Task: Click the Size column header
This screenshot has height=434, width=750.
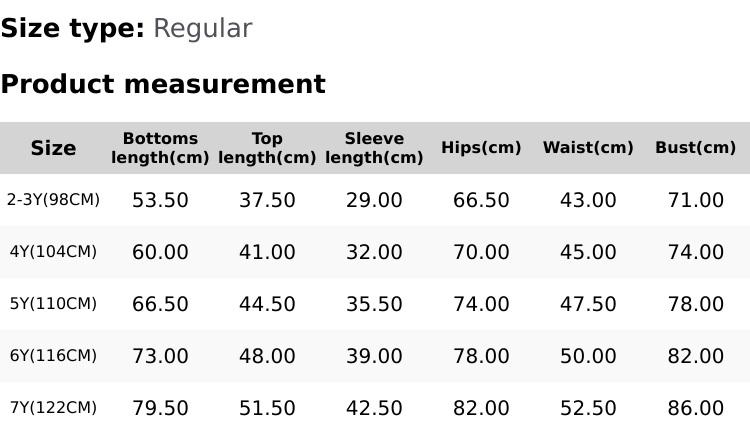Action: click(53, 148)
